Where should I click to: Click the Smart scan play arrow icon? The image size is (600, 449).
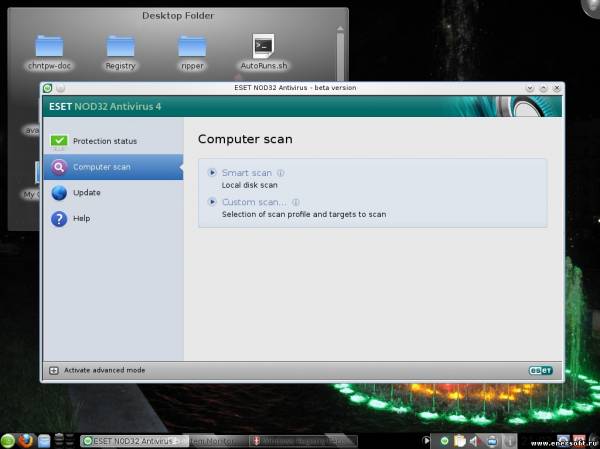pyautogui.click(x=212, y=173)
